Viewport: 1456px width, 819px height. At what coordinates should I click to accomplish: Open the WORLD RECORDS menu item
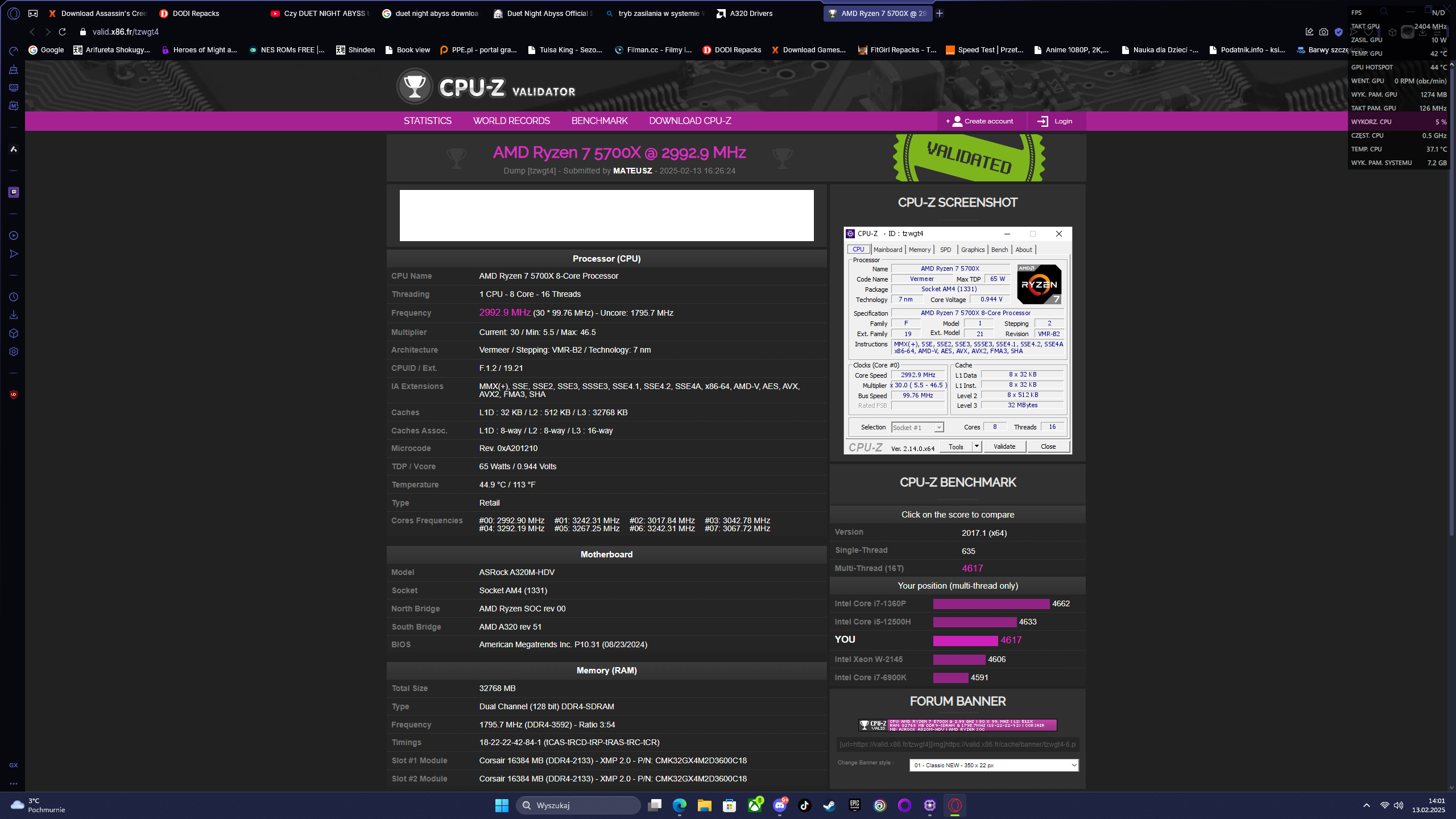click(x=511, y=121)
